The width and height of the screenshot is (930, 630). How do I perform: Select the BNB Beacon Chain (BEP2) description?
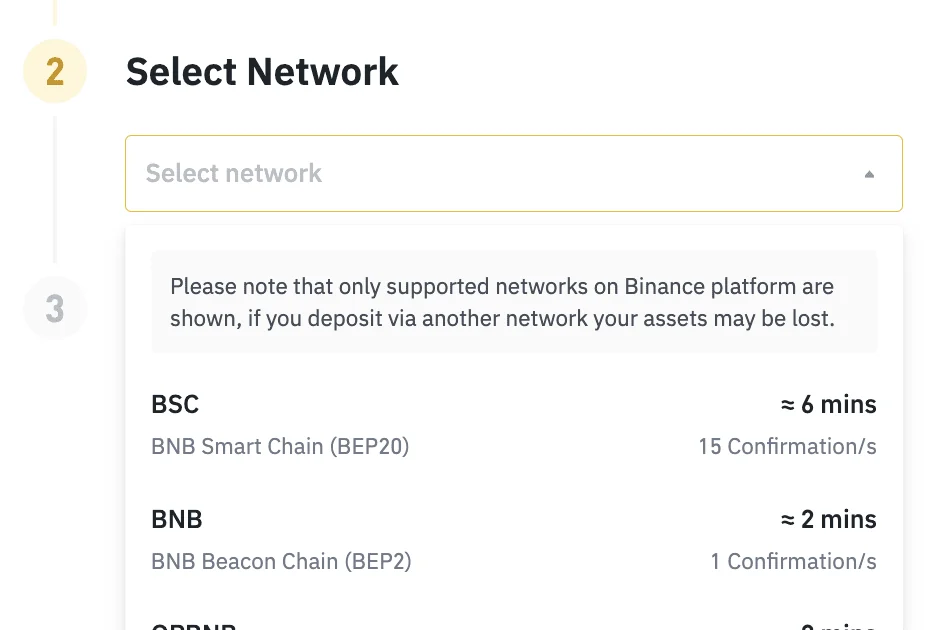pos(281,561)
